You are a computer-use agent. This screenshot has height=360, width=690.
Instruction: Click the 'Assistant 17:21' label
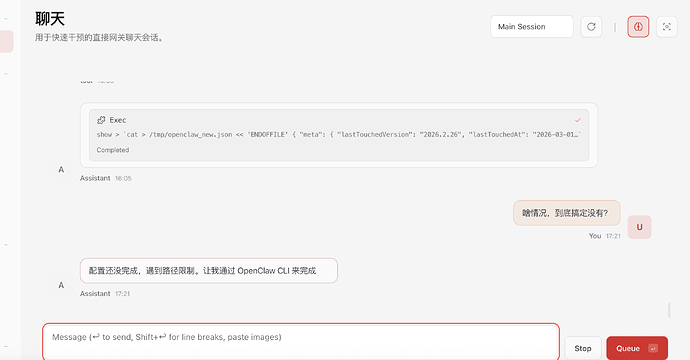click(x=105, y=294)
